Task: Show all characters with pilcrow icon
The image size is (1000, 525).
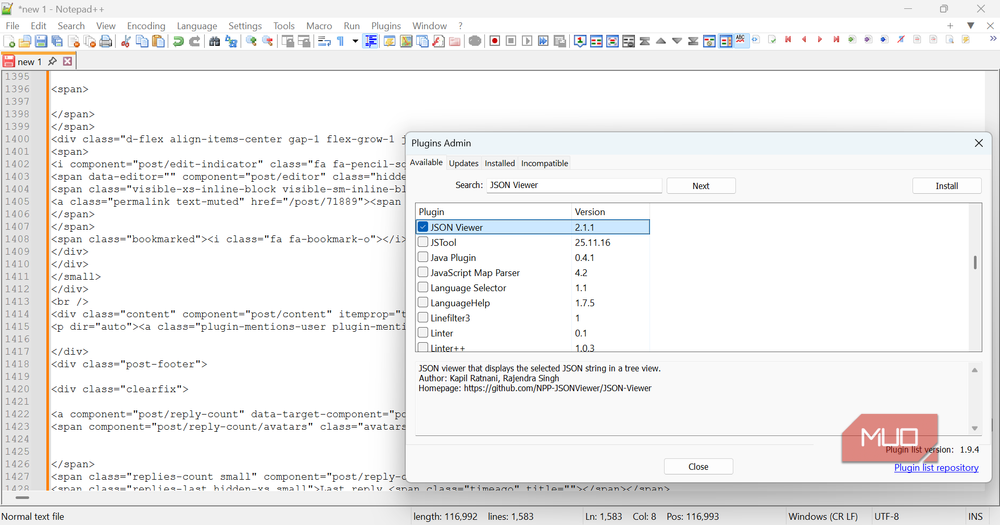Action: tap(341, 41)
